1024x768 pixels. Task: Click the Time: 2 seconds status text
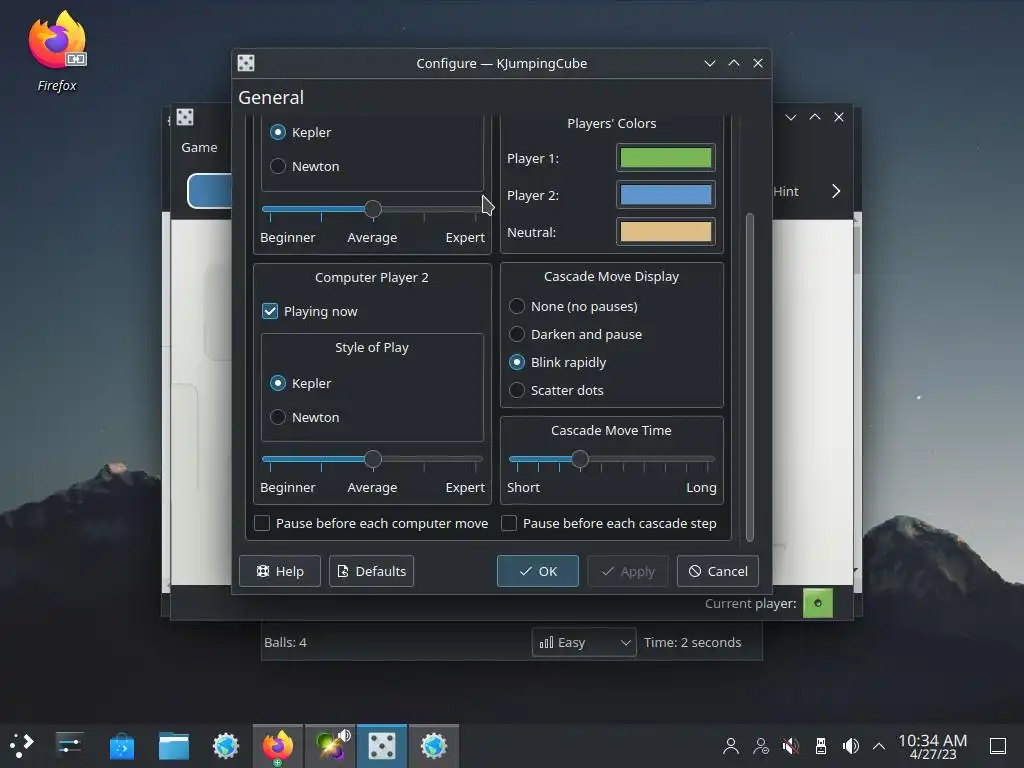(693, 643)
